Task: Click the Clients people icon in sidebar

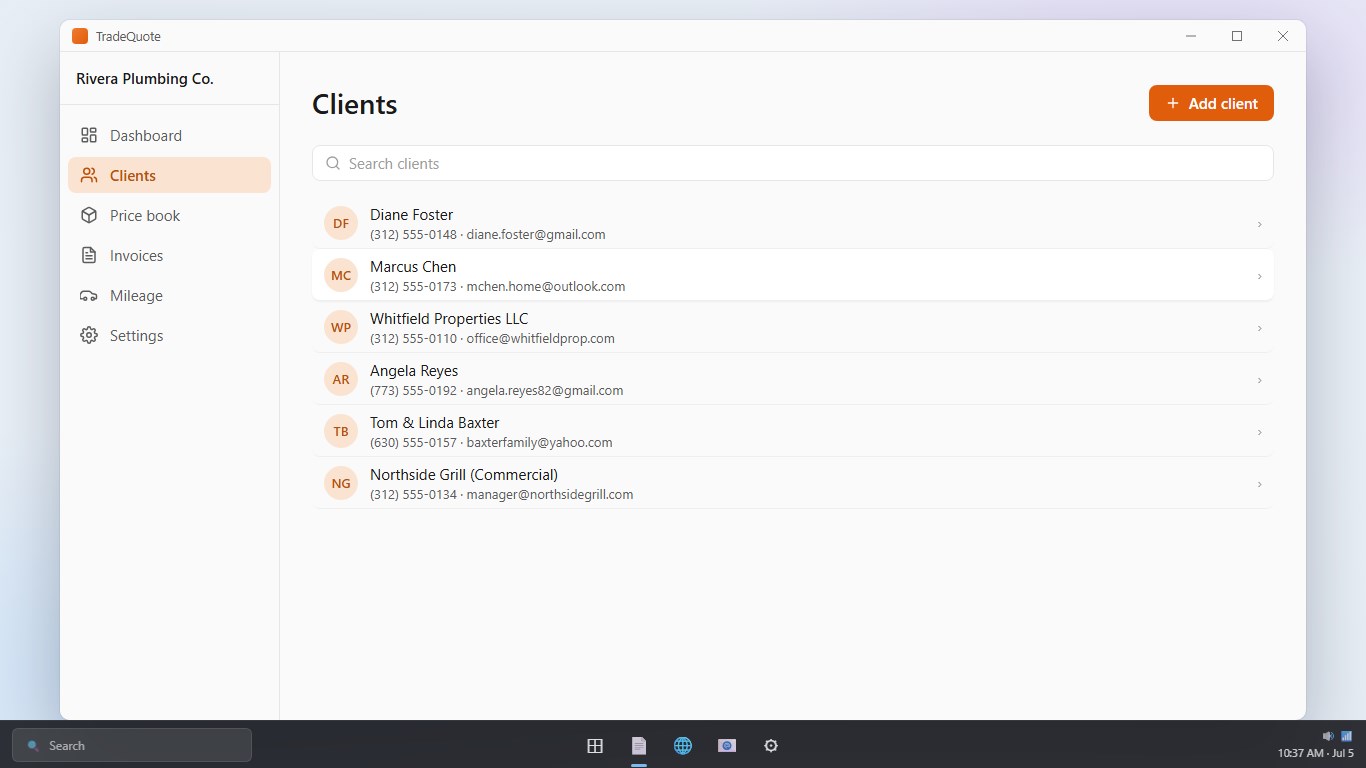Action: [89, 175]
